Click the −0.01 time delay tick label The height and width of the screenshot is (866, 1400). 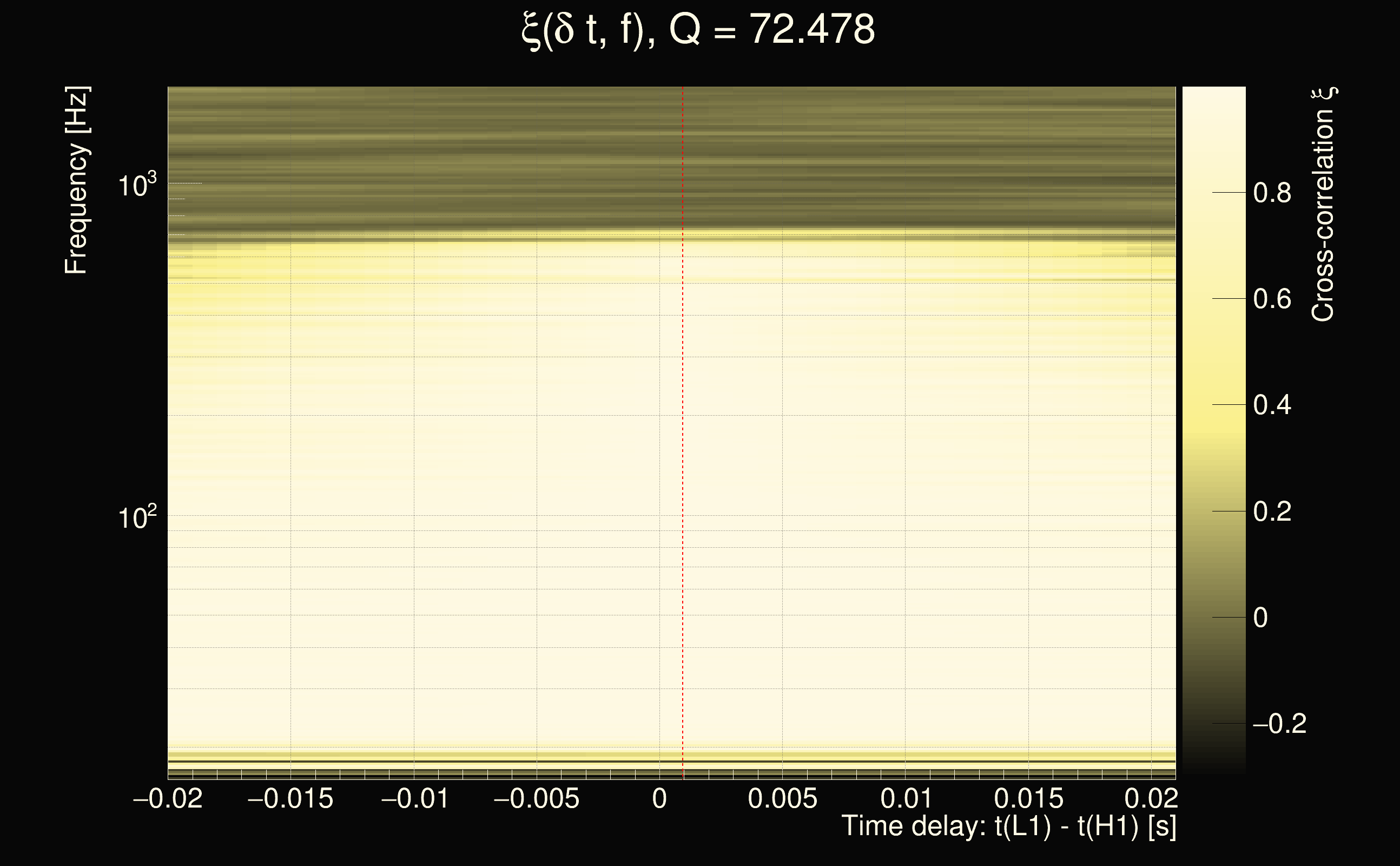(414, 799)
